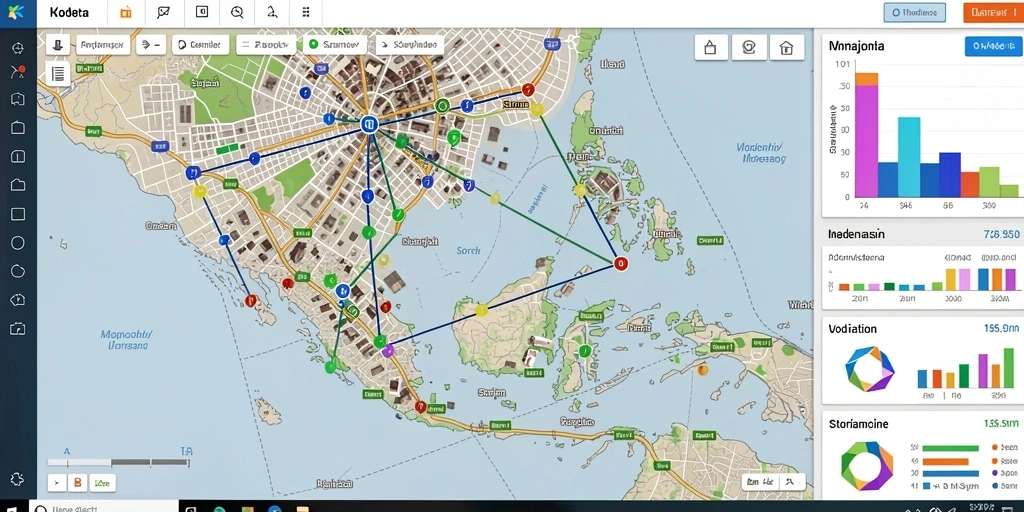Select the crosshair target icon in left sidebar
This screenshot has width=1024, height=512.
point(18,48)
